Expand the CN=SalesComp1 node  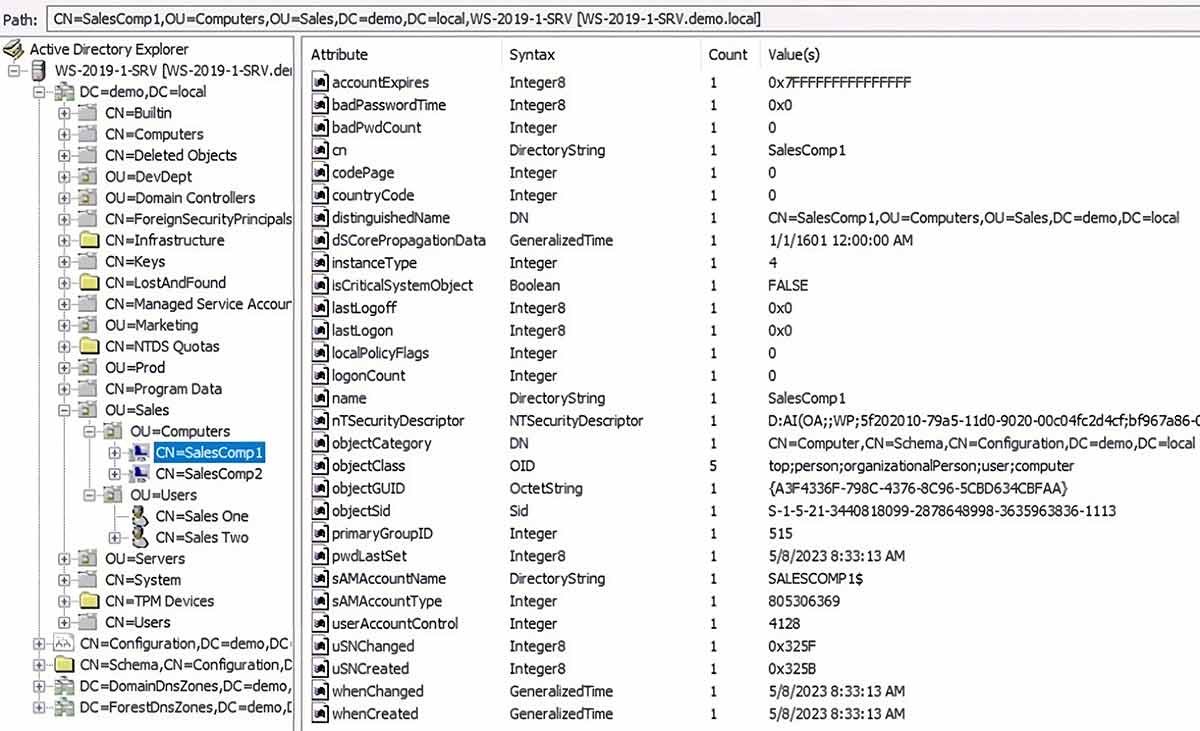[115, 453]
